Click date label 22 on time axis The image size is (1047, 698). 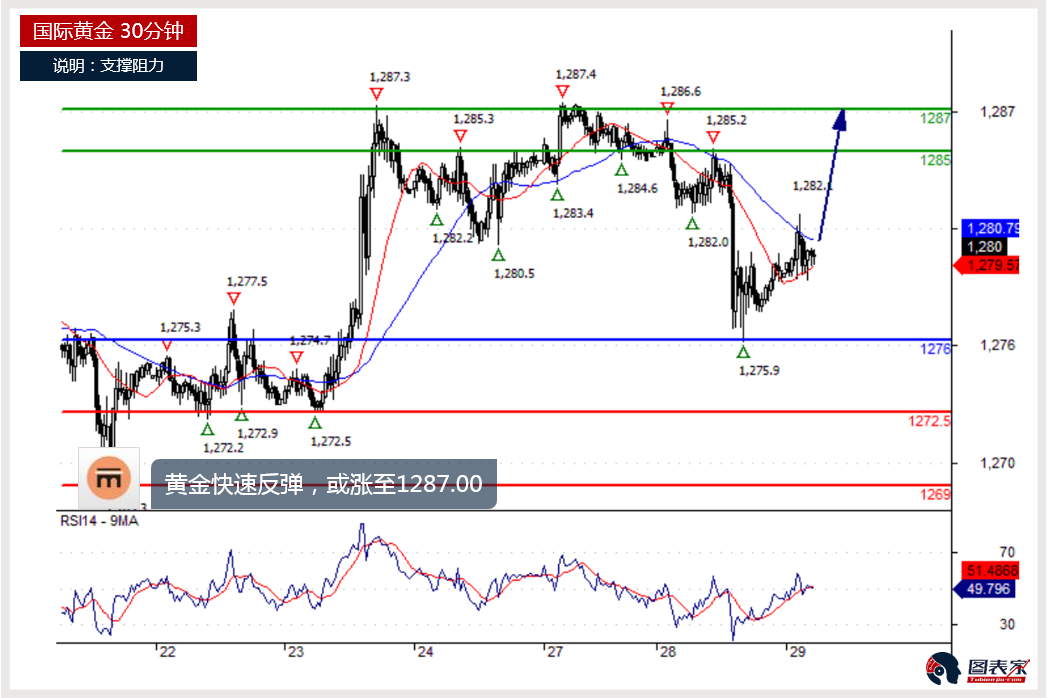point(167,652)
